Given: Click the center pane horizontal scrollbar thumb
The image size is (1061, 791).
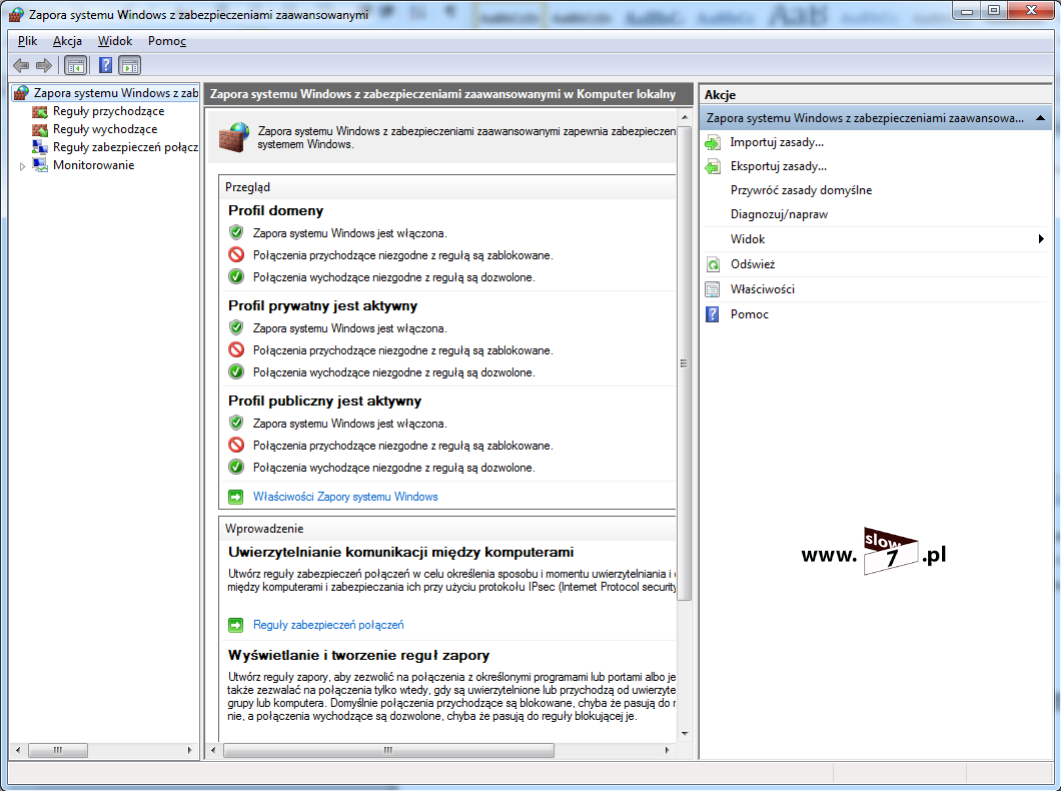Looking at the screenshot, I should [388, 750].
